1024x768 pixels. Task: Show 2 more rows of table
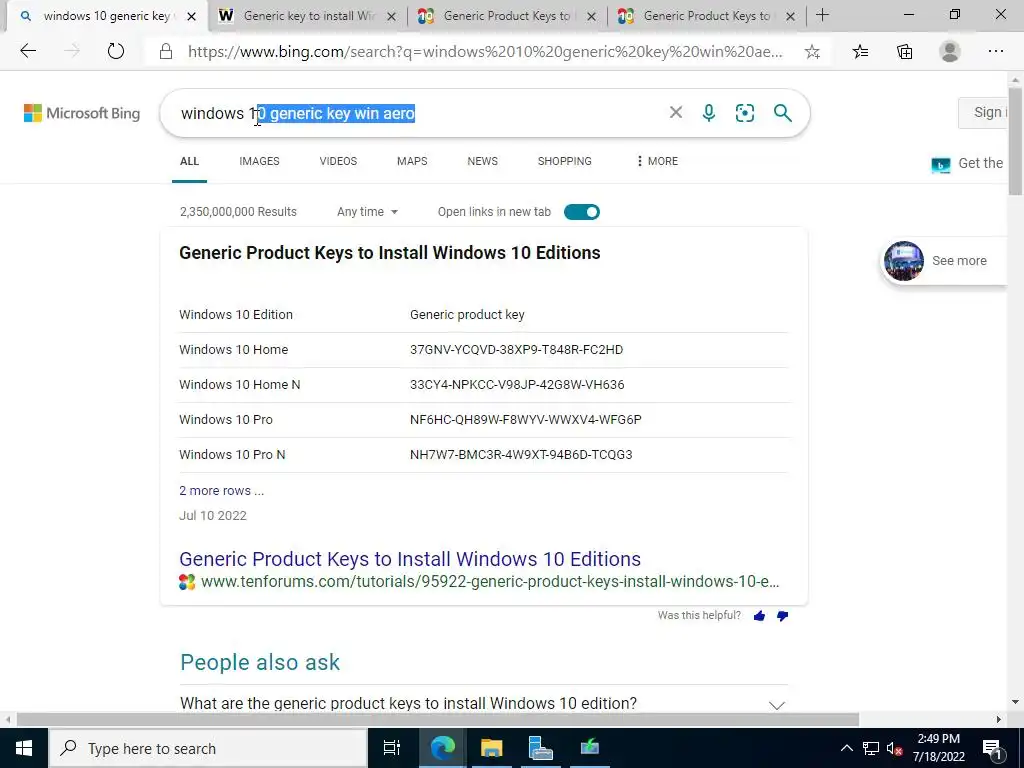tap(221, 490)
